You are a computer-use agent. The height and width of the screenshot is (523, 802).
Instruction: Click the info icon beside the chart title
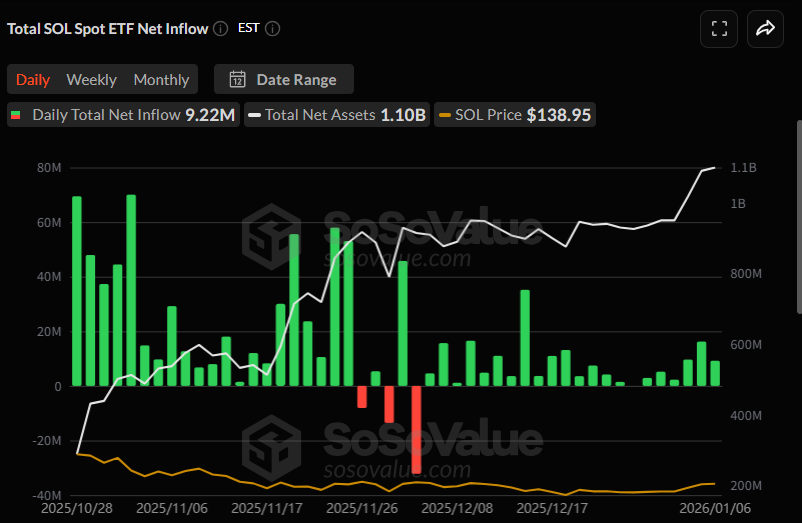point(221,28)
